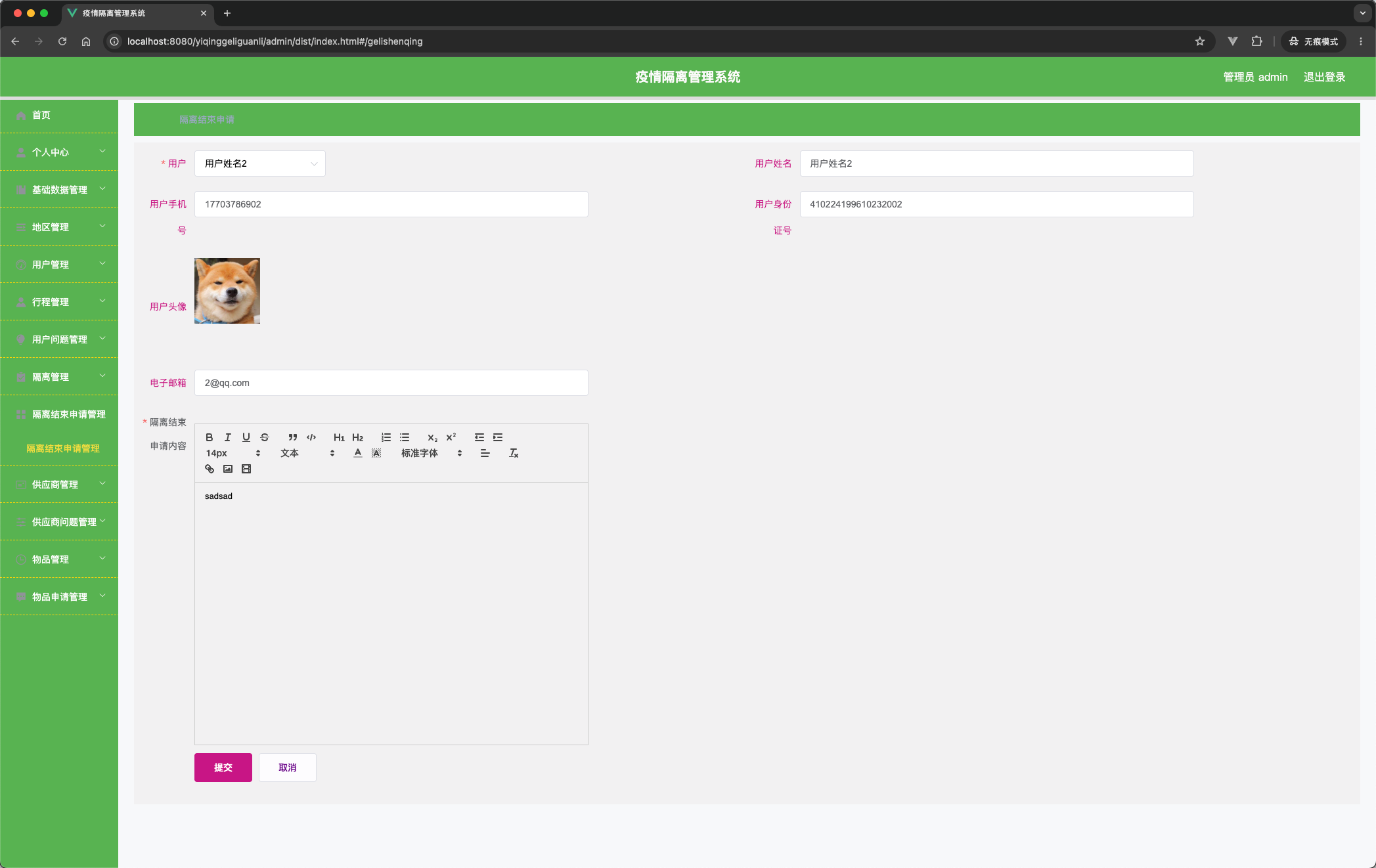This screenshot has height=868, width=1376.
Task: Apply Heading 2 style
Action: (357, 437)
